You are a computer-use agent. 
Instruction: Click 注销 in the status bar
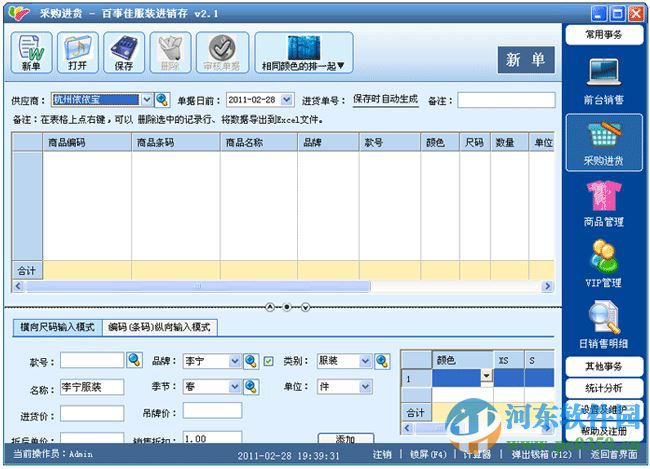tap(382, 454)
